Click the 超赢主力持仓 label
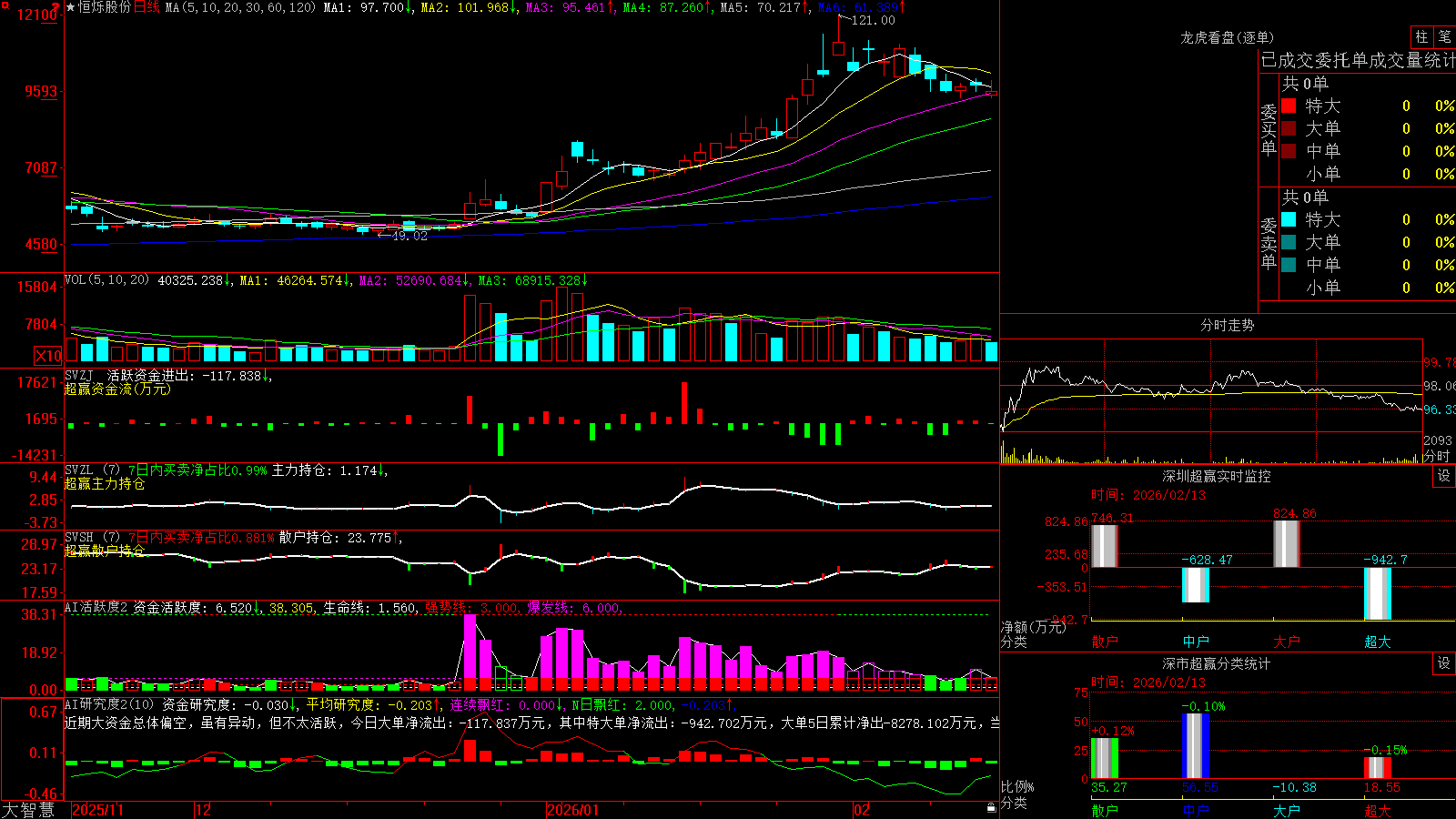Image resolution: width=1456 pixels, height=819 pixels. (105, 483)
